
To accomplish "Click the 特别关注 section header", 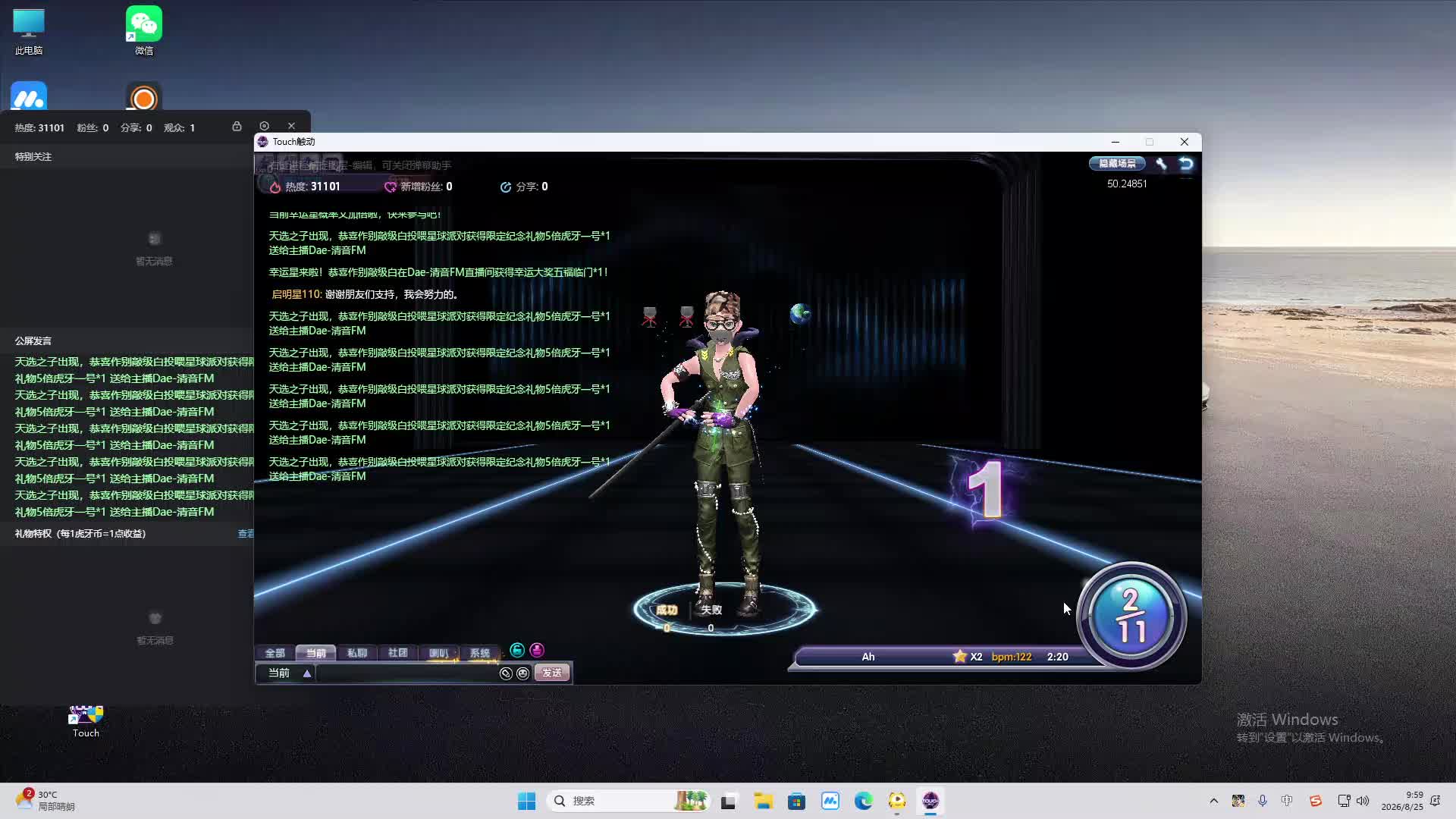I will tap(33, 157).
